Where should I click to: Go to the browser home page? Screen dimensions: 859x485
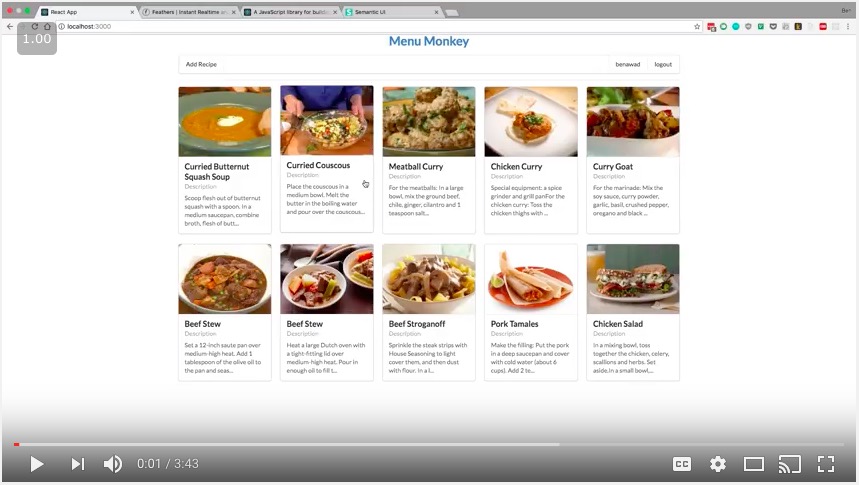pos(48,26)
